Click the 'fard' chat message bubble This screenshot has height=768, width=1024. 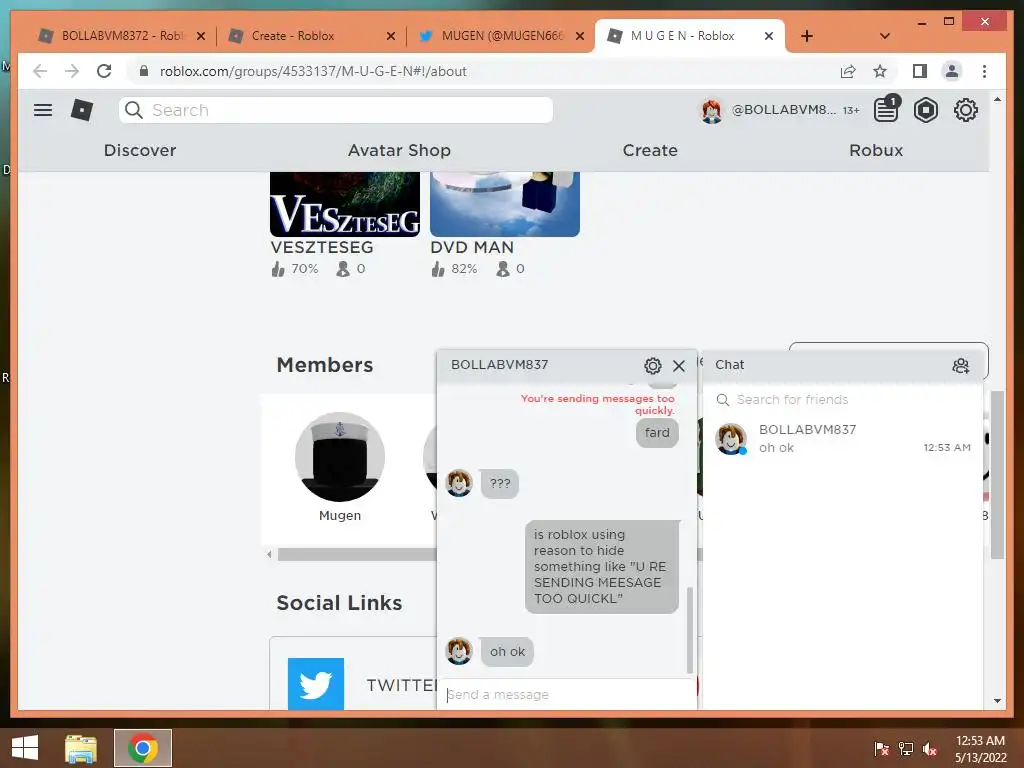[x=657, y=432]
